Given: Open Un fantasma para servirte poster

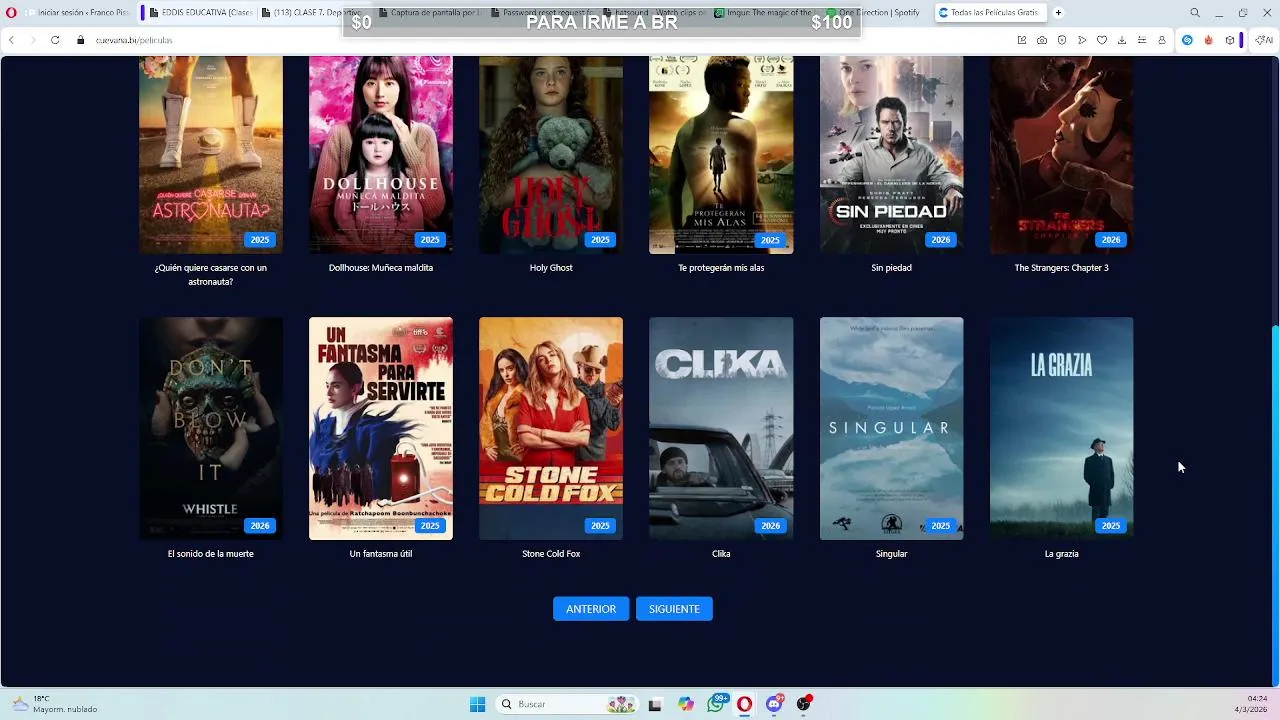Looking at the screenshot, I should coord(381,428).
